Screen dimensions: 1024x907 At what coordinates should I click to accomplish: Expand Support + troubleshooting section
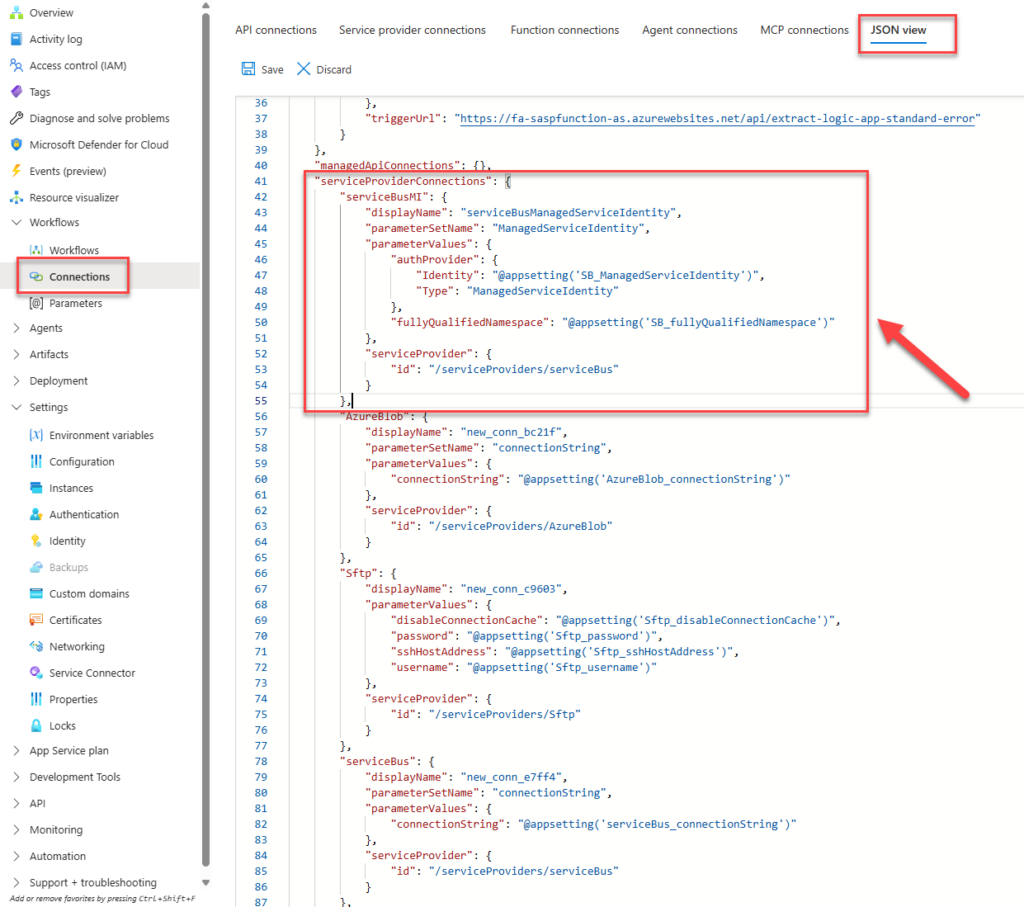coord(16,883)
